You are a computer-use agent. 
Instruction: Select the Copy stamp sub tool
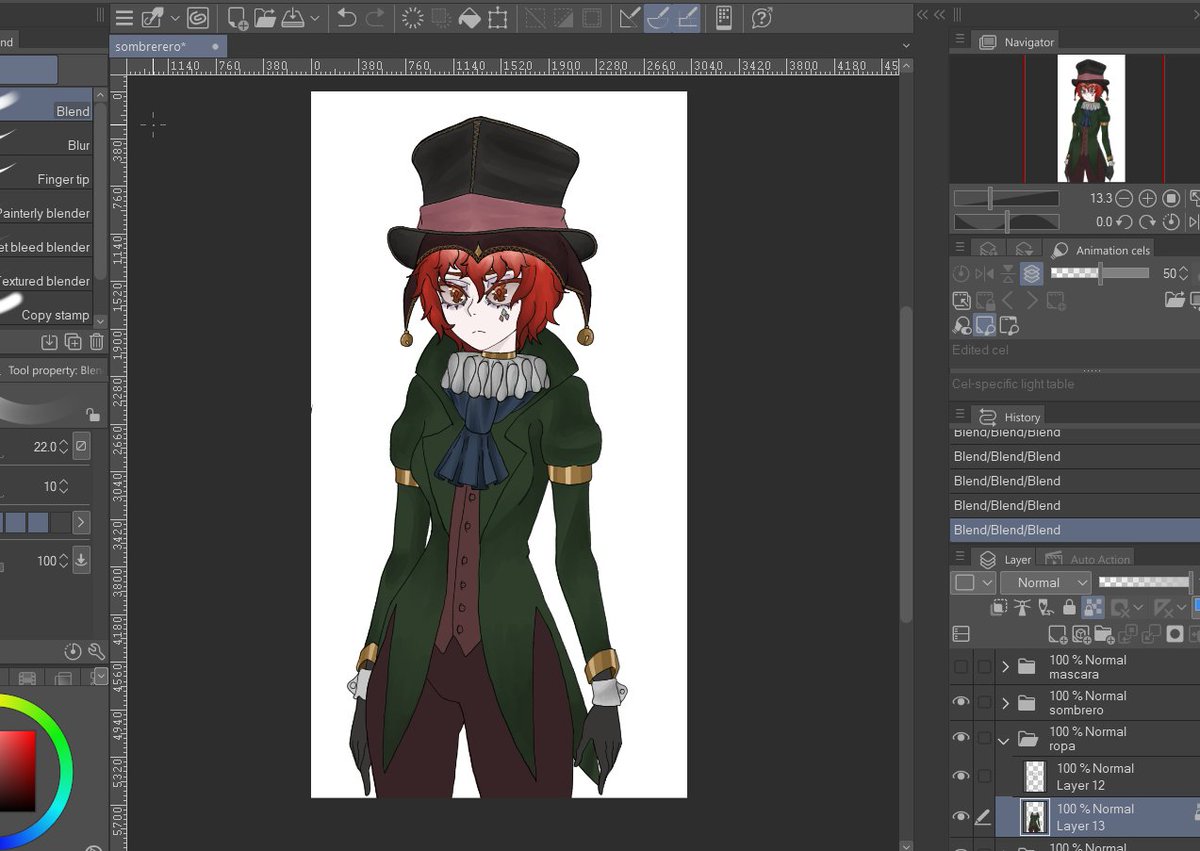tap(46, 307)
